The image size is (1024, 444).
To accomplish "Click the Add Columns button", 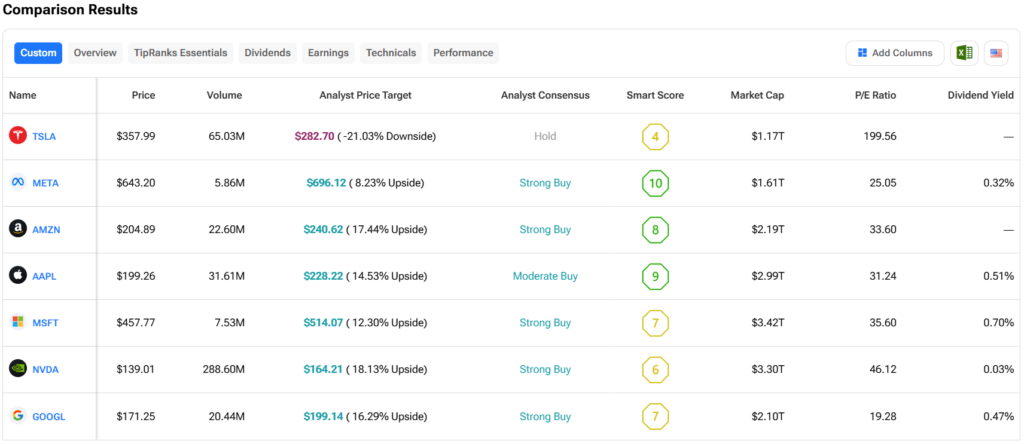I will coord(895,53).
